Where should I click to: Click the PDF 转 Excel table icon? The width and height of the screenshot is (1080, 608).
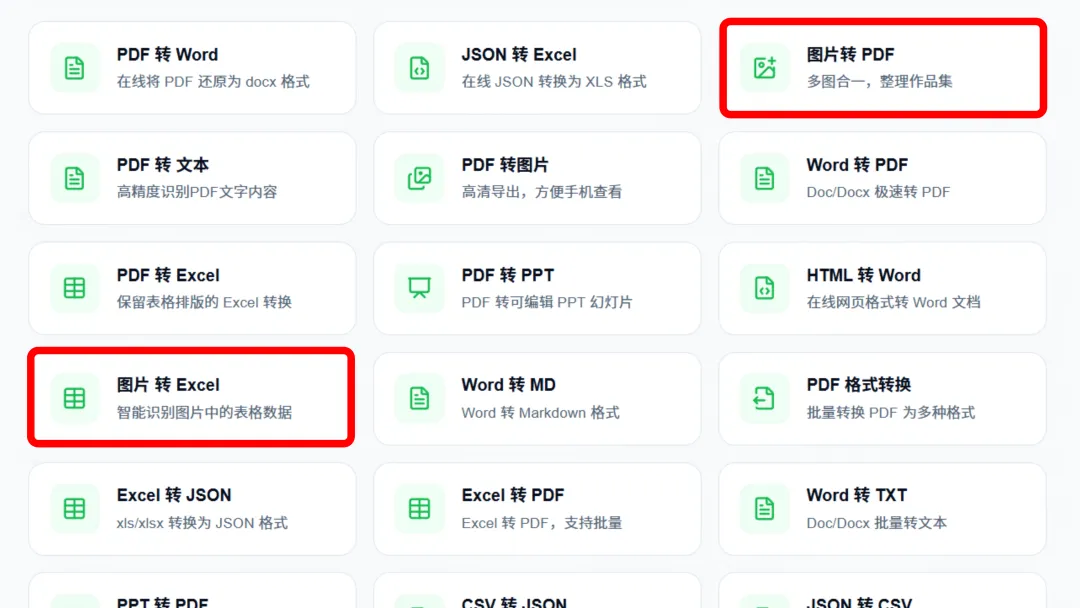[74, 288]
